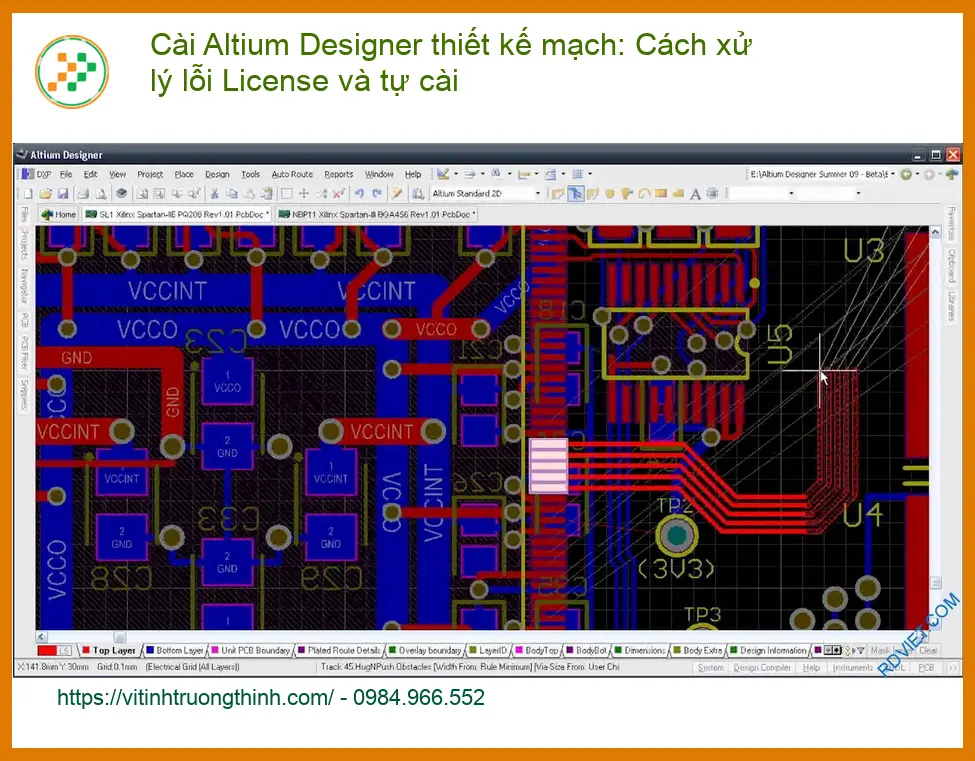Open the Reports menu
Screen dimensions: 975x761
point(339,175)
